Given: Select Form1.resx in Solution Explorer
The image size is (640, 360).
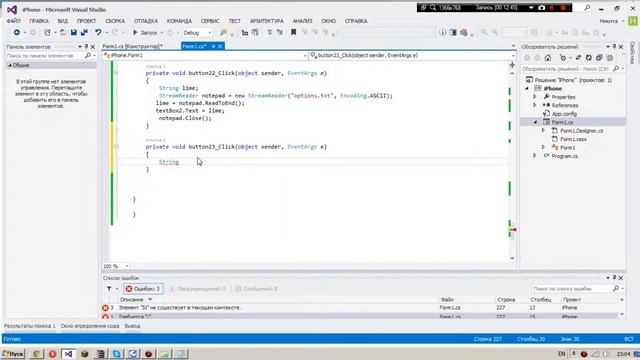Looking at the screenshot, I should coord(573,139).
